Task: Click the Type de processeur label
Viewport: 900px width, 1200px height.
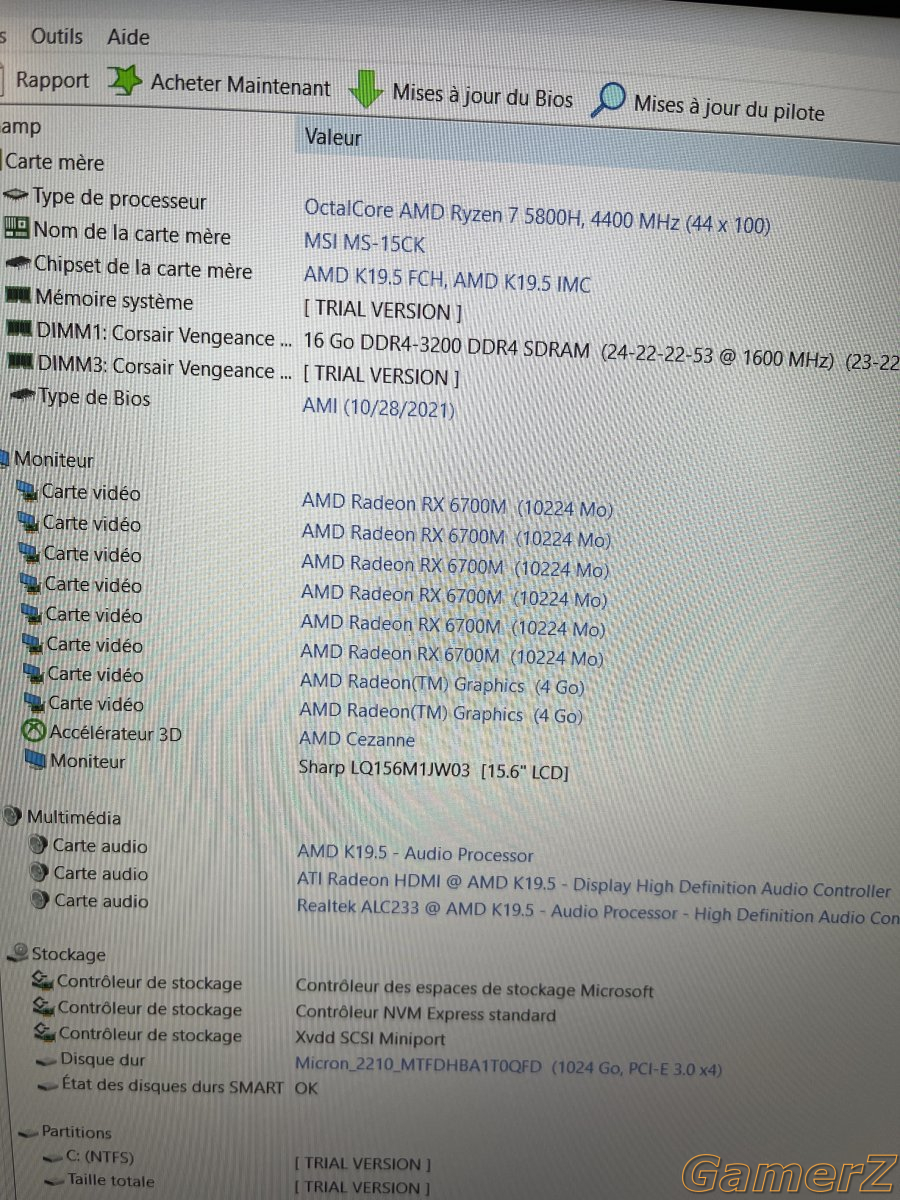Action: coord(120,199)
